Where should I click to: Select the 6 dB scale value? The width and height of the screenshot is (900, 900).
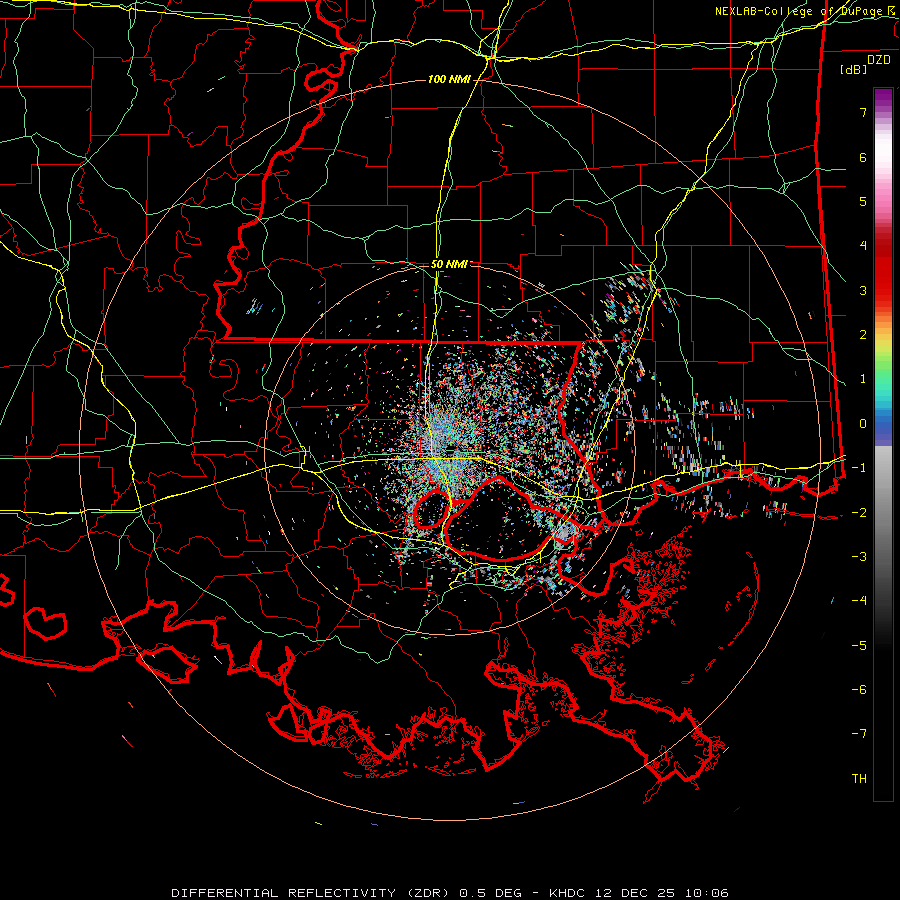pyautogui.click(x=863, y=157)
